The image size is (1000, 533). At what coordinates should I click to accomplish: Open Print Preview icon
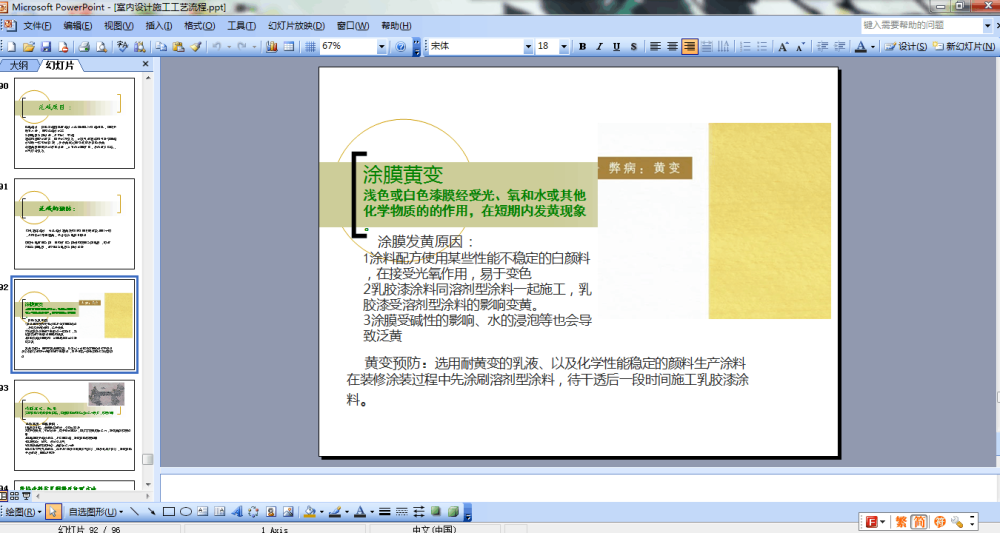pos(101,47)
